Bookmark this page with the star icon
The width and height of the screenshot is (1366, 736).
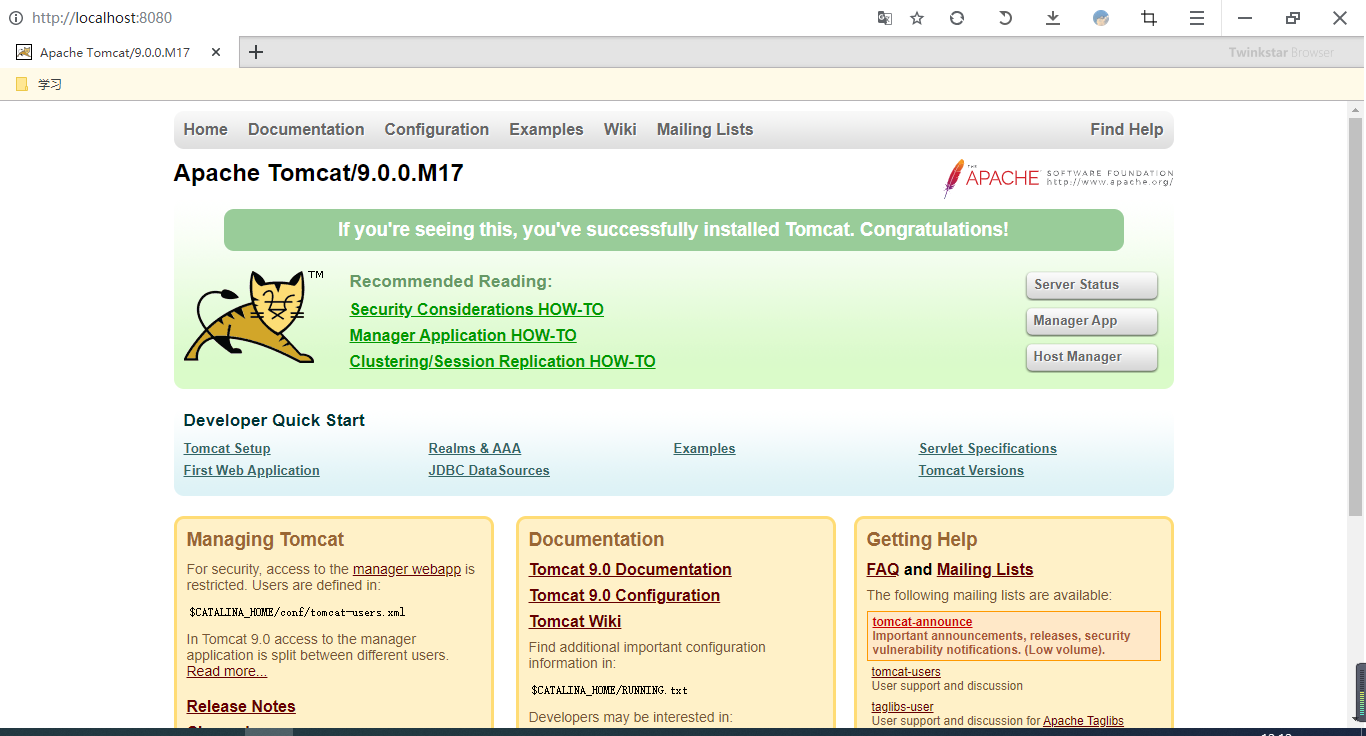point(917,18)
